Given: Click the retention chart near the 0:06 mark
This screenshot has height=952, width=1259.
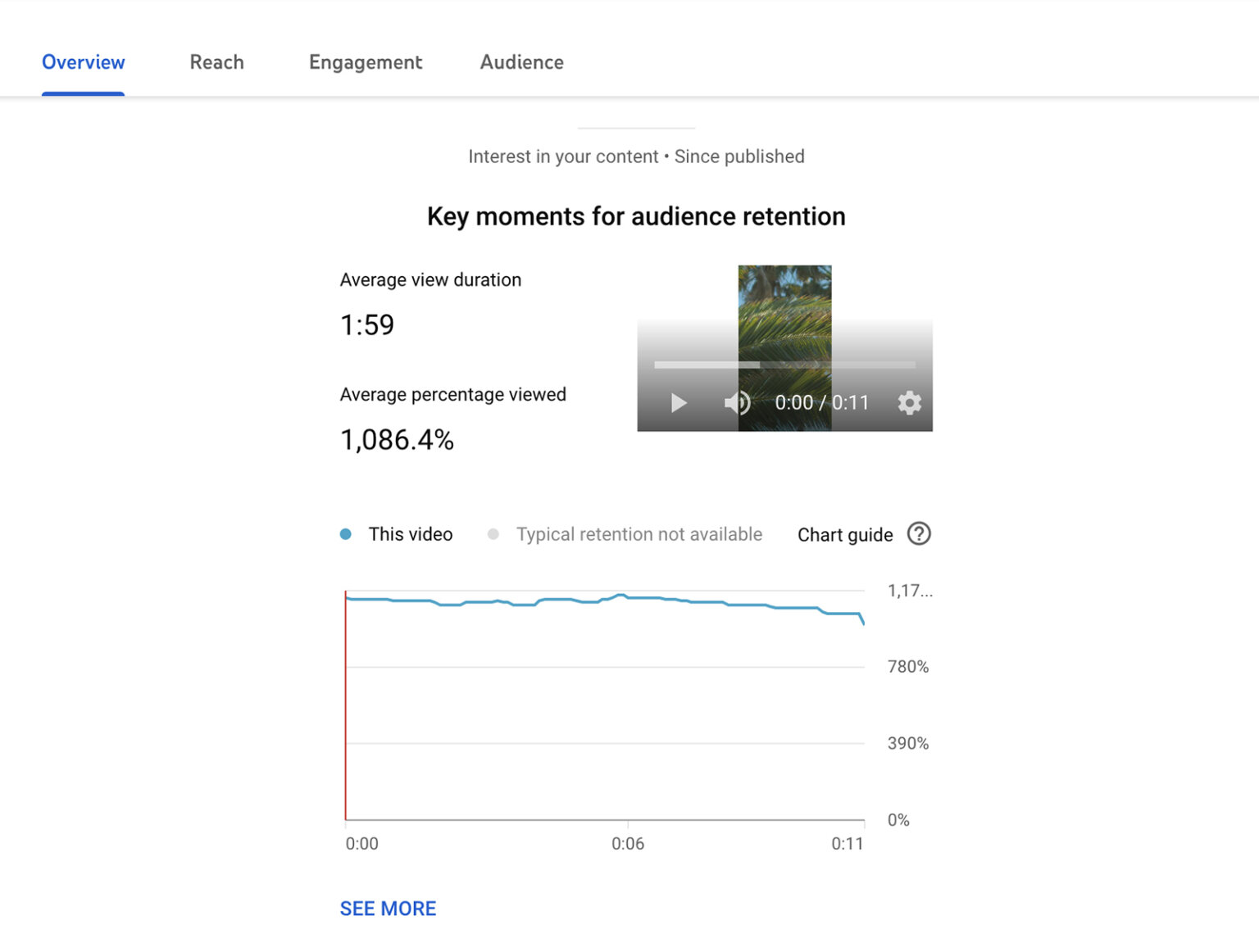Looking at the screenshot, I should point(628,600).
